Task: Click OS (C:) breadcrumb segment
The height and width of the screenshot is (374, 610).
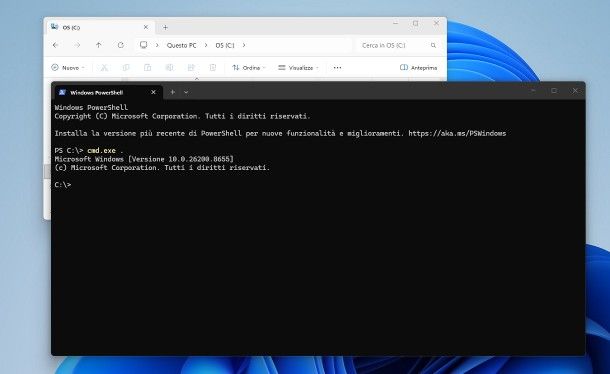Action: pyautogui.click(x=225, y=46)
